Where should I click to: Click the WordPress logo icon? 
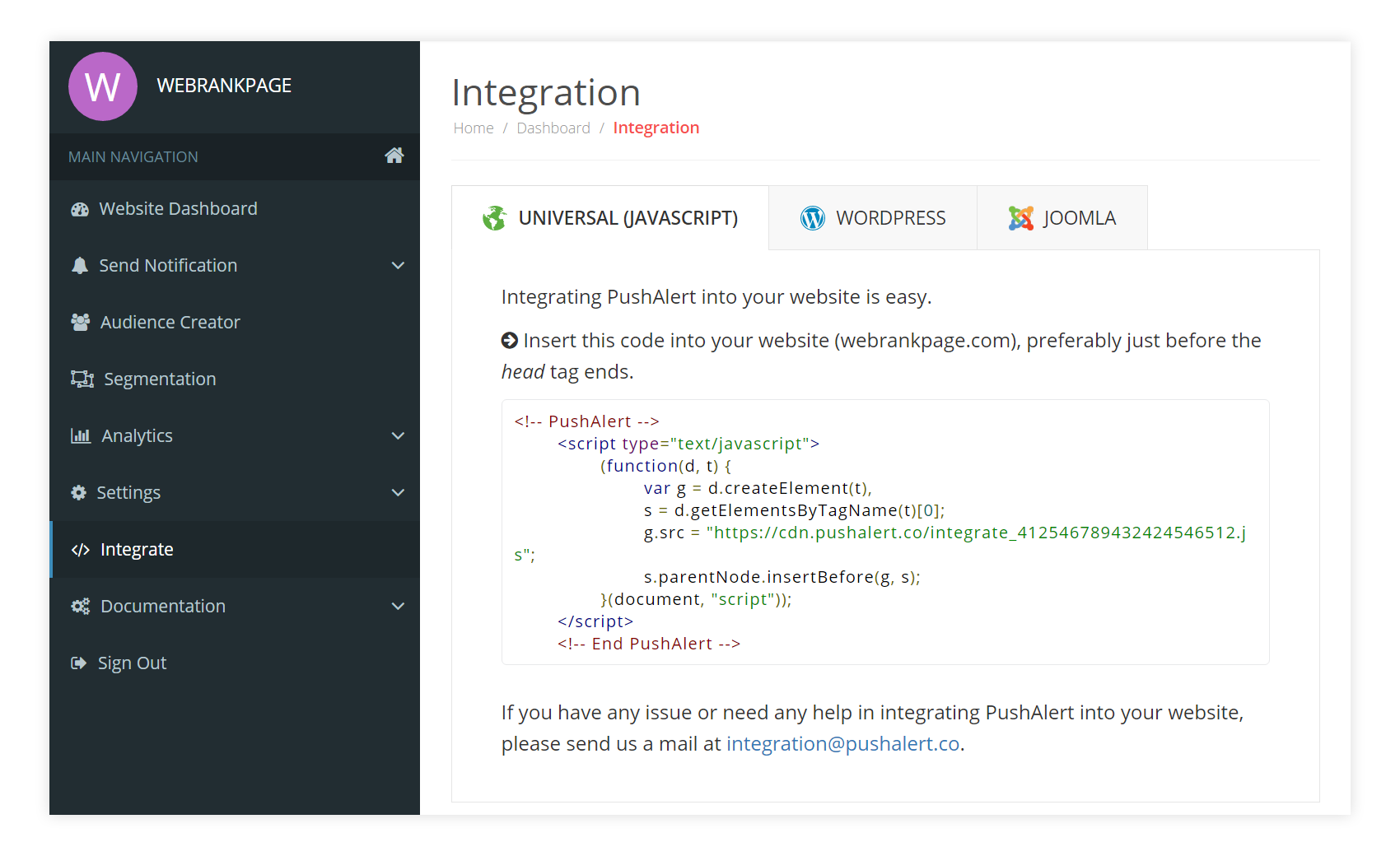813,218
